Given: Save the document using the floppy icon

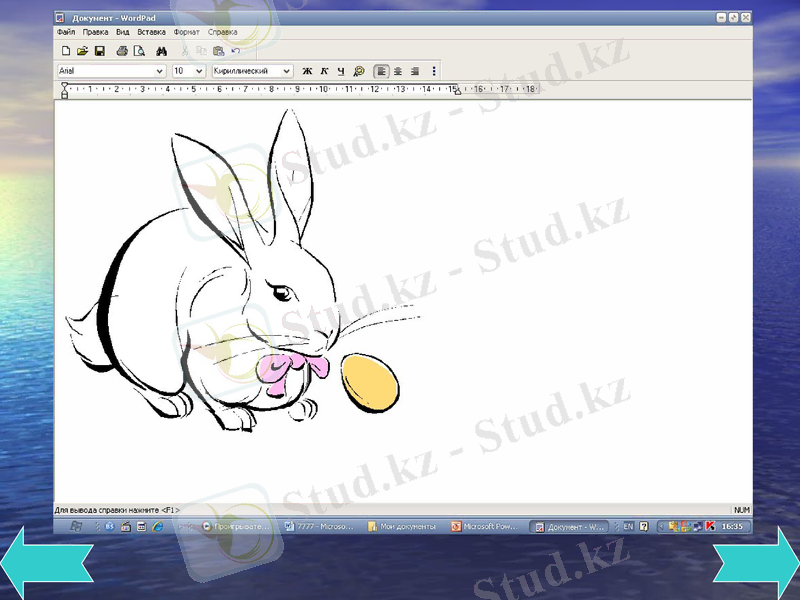Looking at the screenshot, I should point(99,51).
